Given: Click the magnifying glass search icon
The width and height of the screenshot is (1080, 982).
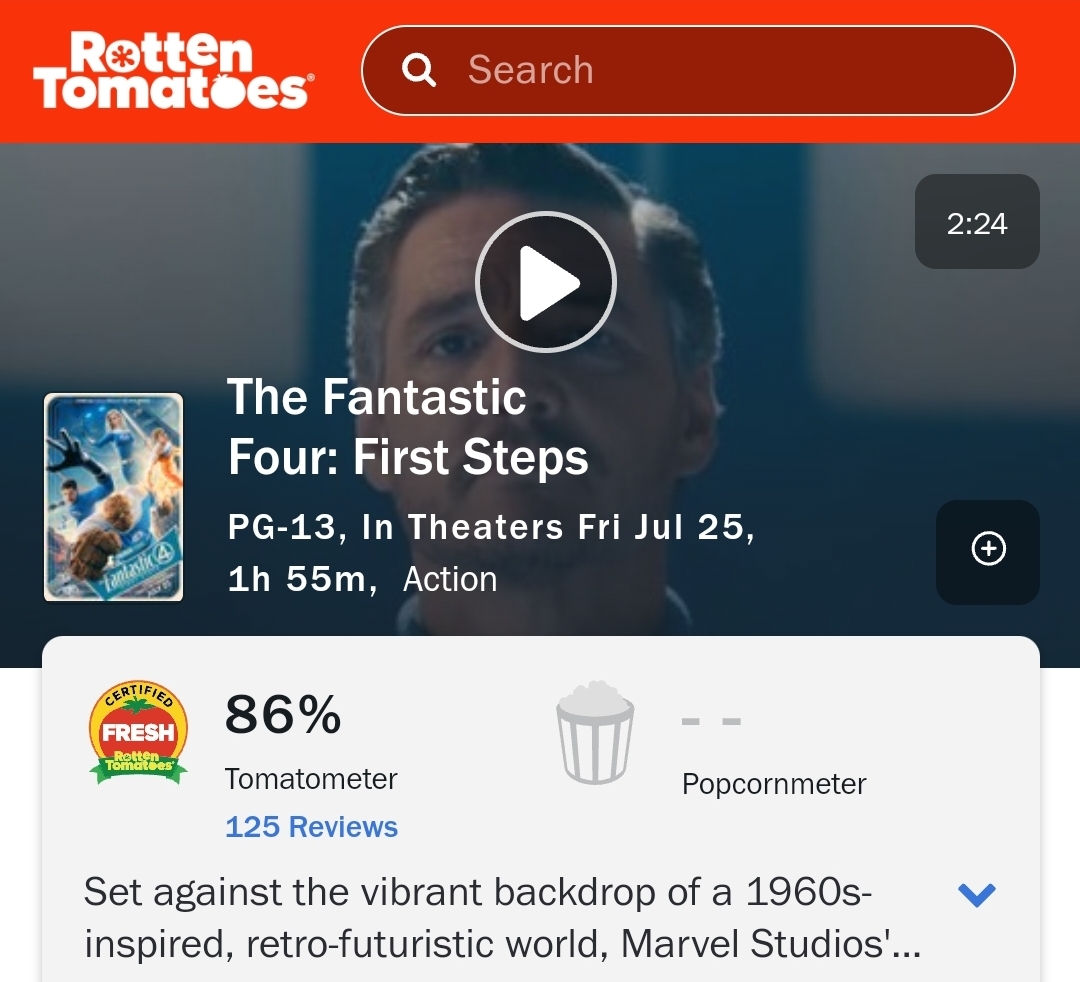Looking at the screenshot, I should click(418, 70).
